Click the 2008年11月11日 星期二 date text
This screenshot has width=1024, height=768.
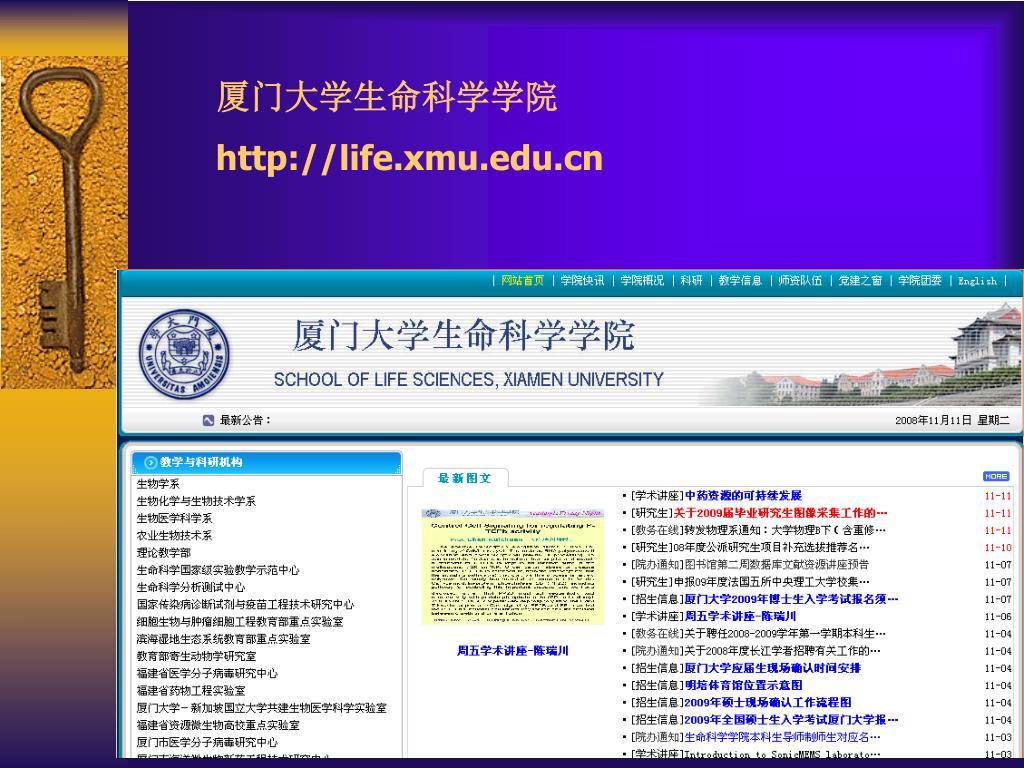(x=952, y=421)
